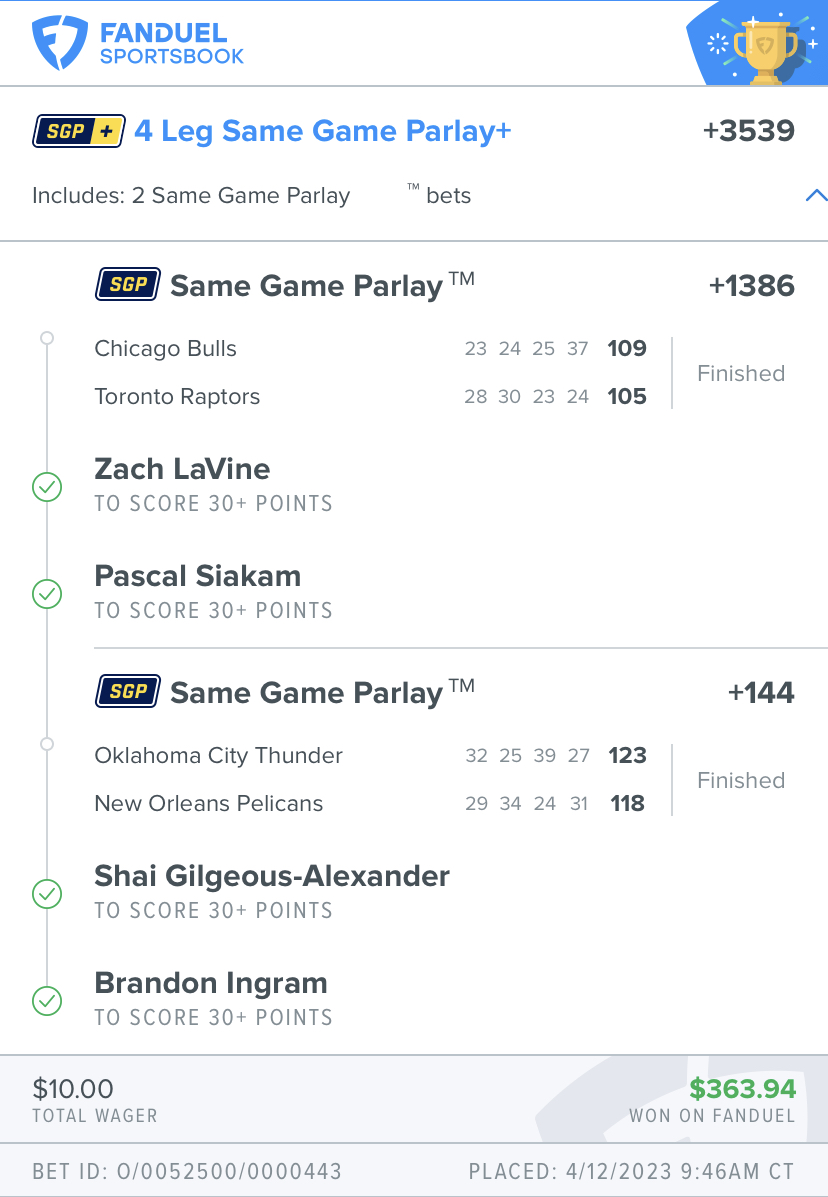The height and width of the screenshot is (1197, 828).
Task: Click the +1386 odds for first parlay
Action: click(752, 286)
